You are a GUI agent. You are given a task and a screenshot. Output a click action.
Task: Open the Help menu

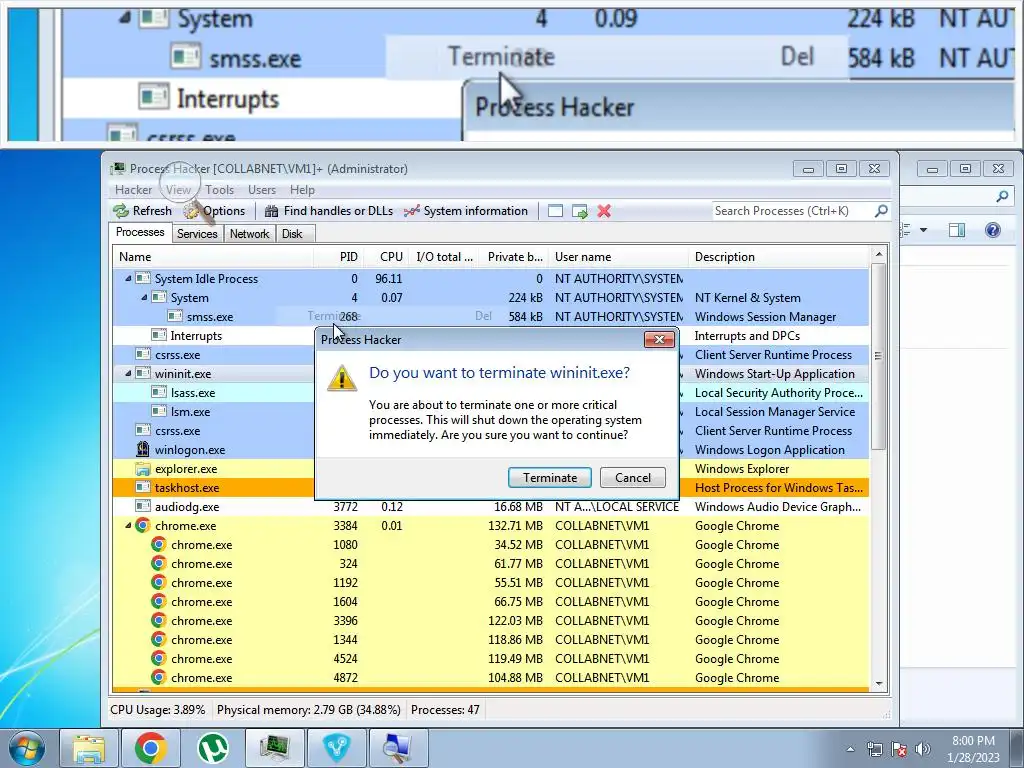click(302, 189)
